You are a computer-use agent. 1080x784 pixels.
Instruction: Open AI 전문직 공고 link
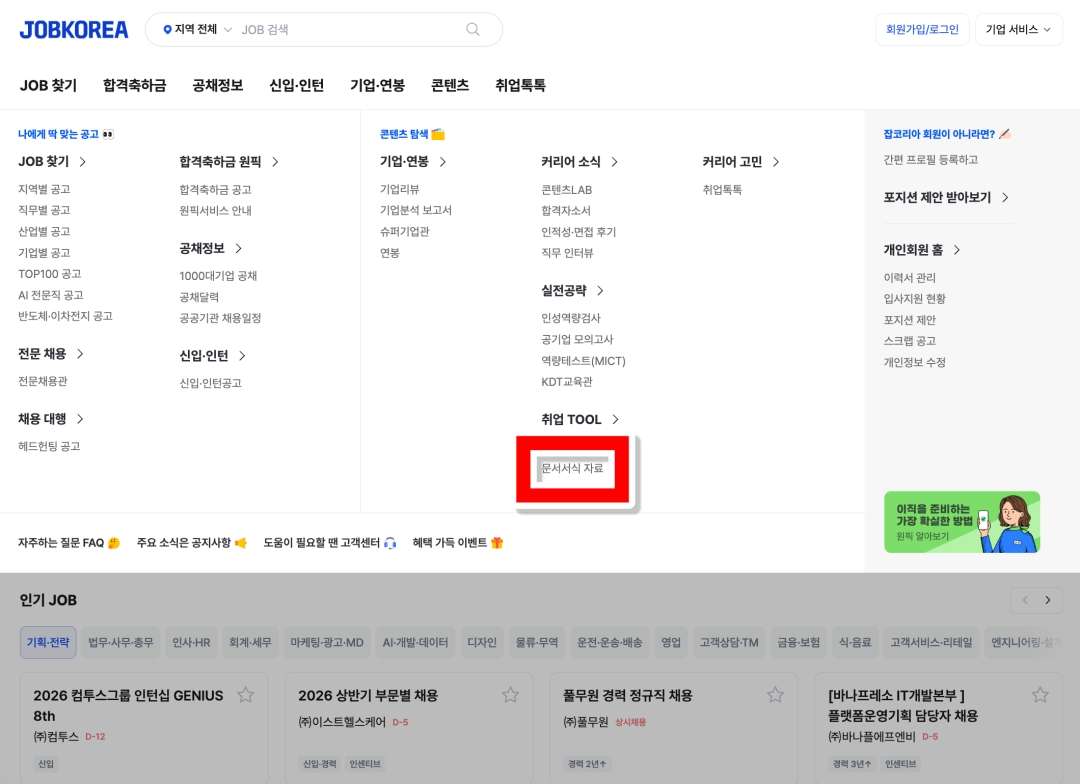click(x=51, y=296)
